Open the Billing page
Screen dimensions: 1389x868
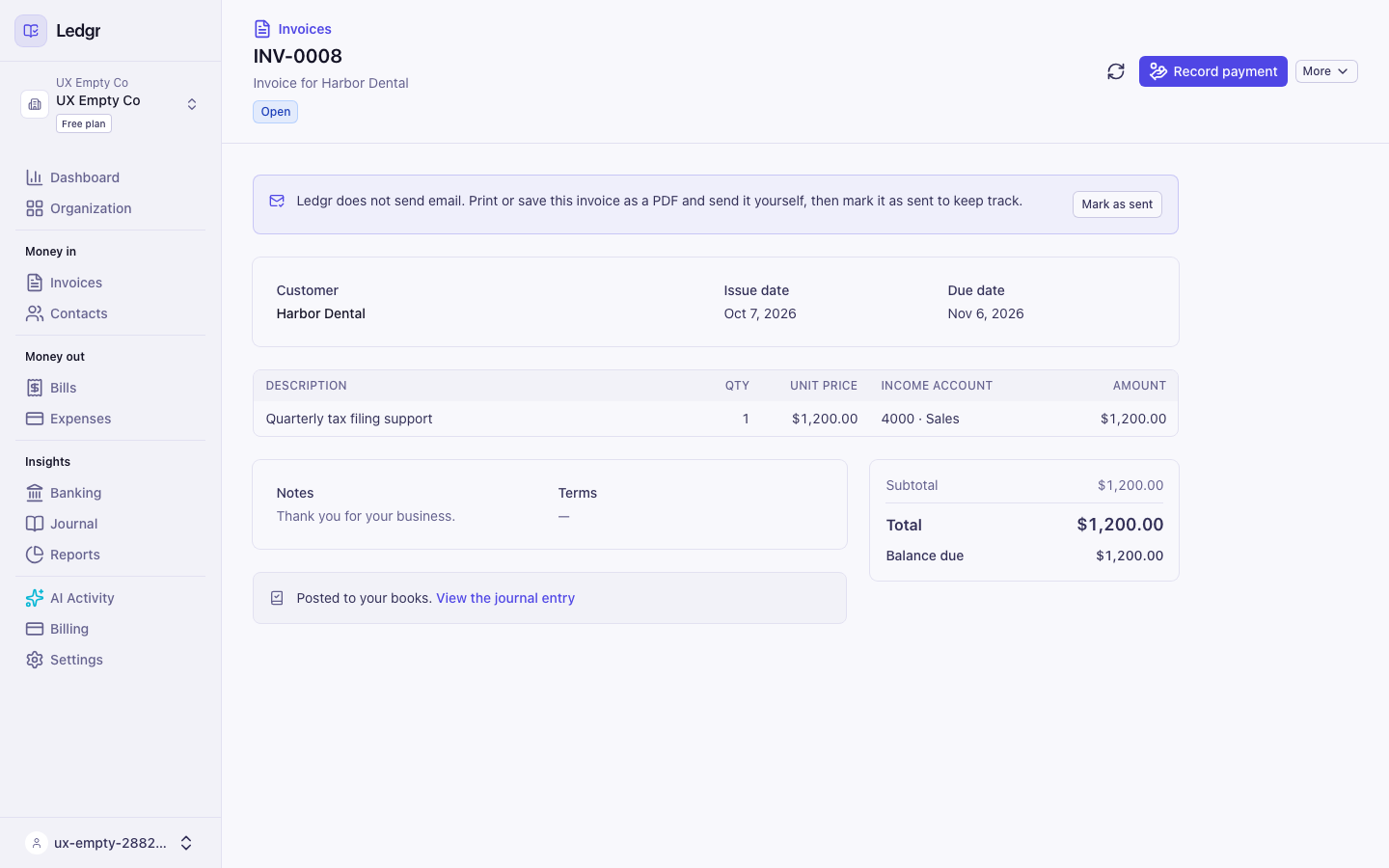110,629
